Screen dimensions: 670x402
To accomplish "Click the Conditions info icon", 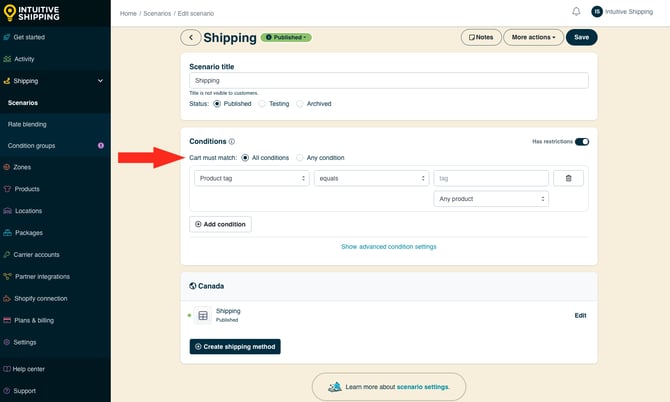I will tap(232, 141).
